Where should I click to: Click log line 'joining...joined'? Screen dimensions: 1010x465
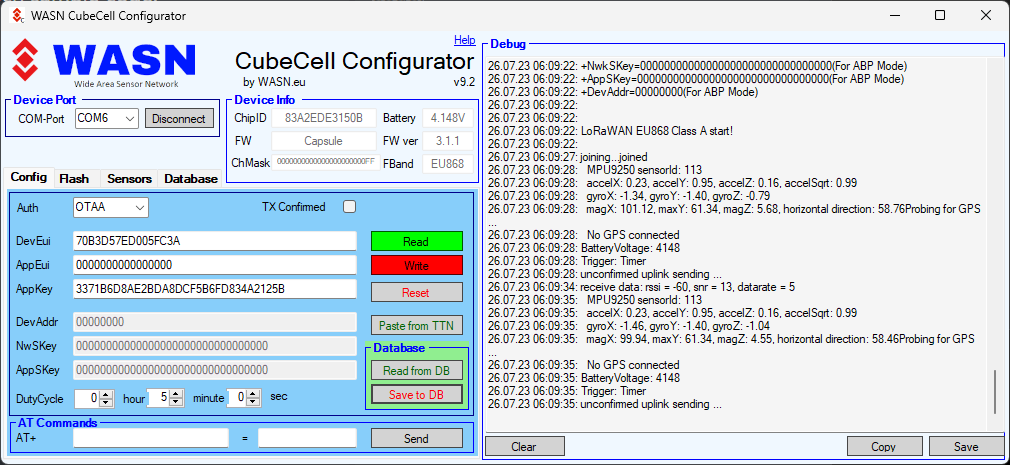point(567,157)
